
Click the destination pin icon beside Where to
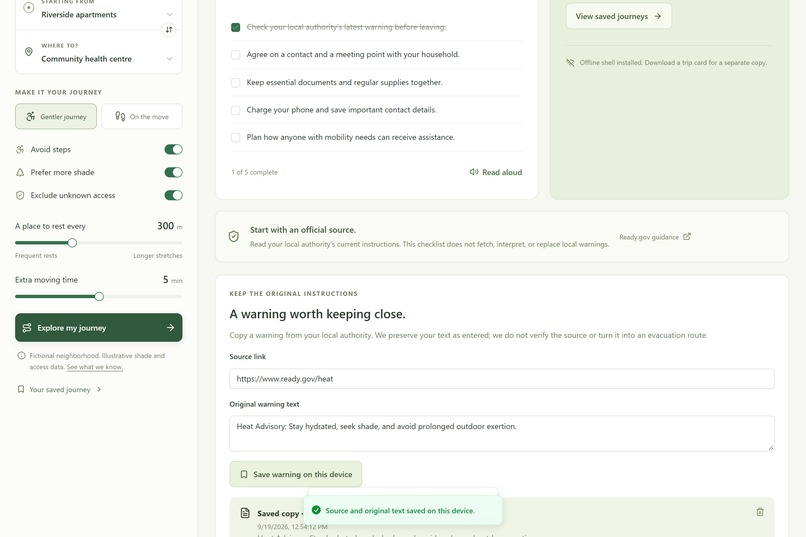click(29, 52)
